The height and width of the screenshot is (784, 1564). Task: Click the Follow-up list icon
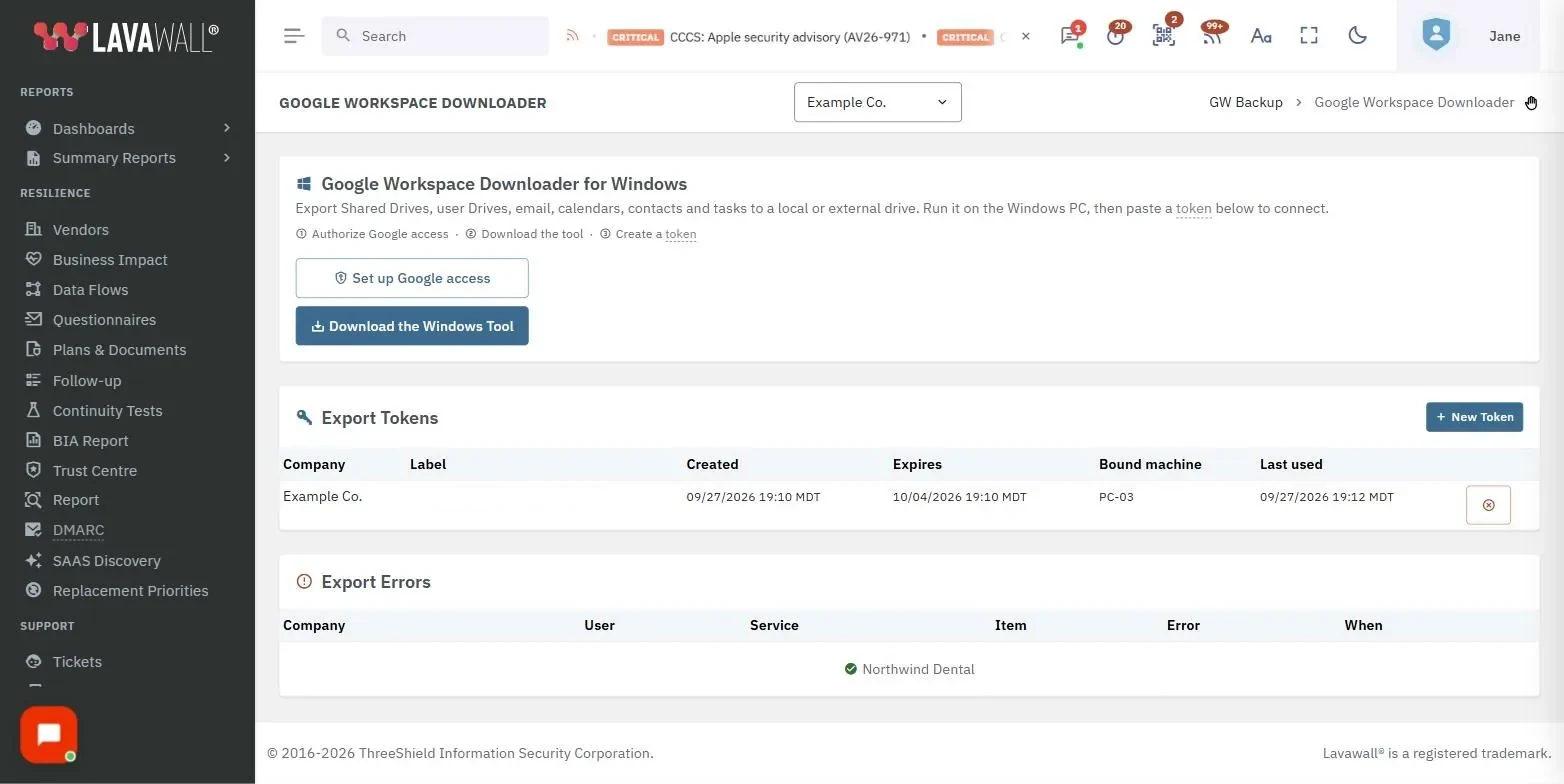33,380
